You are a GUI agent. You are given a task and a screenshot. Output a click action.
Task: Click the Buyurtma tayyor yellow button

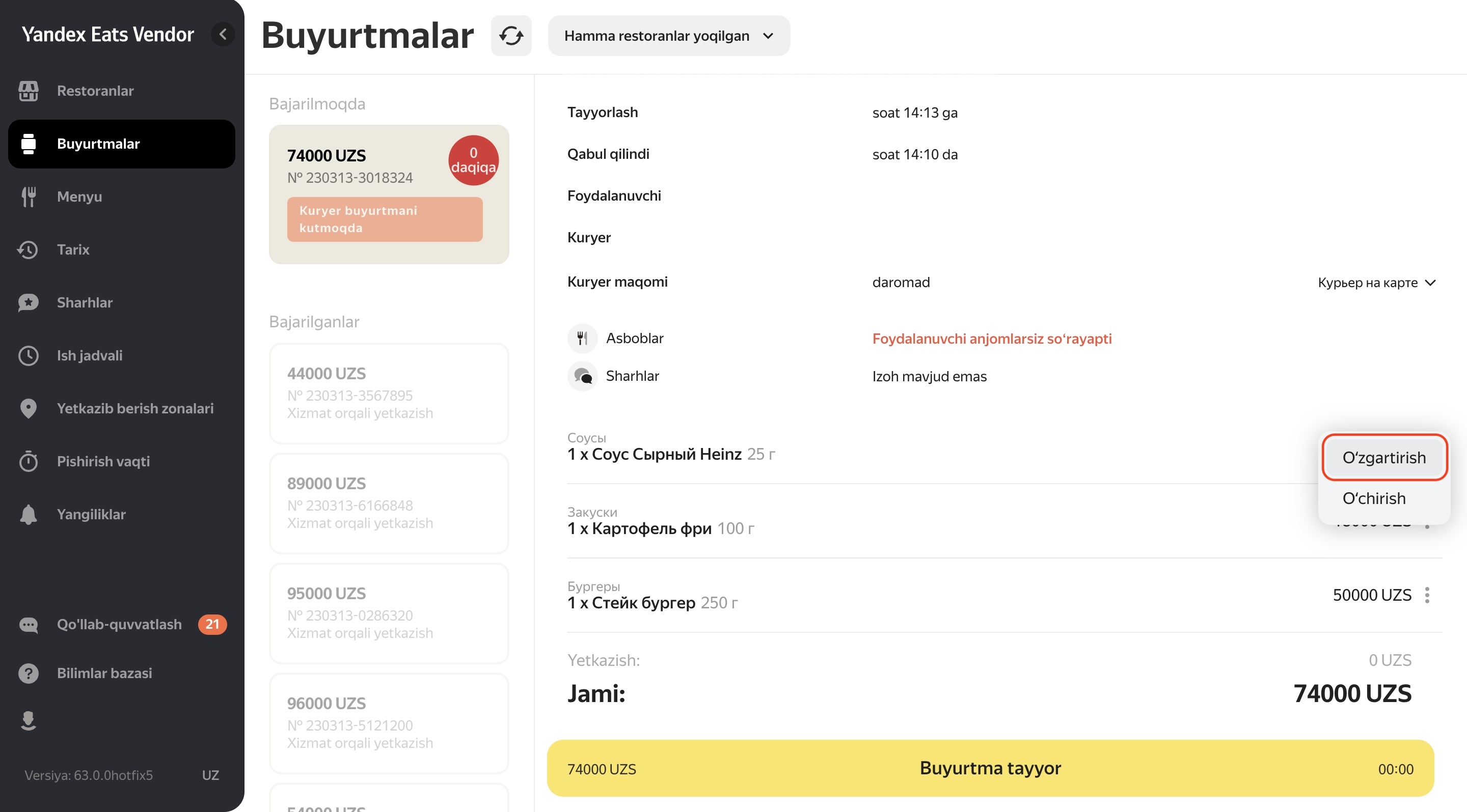pos(990,768)
